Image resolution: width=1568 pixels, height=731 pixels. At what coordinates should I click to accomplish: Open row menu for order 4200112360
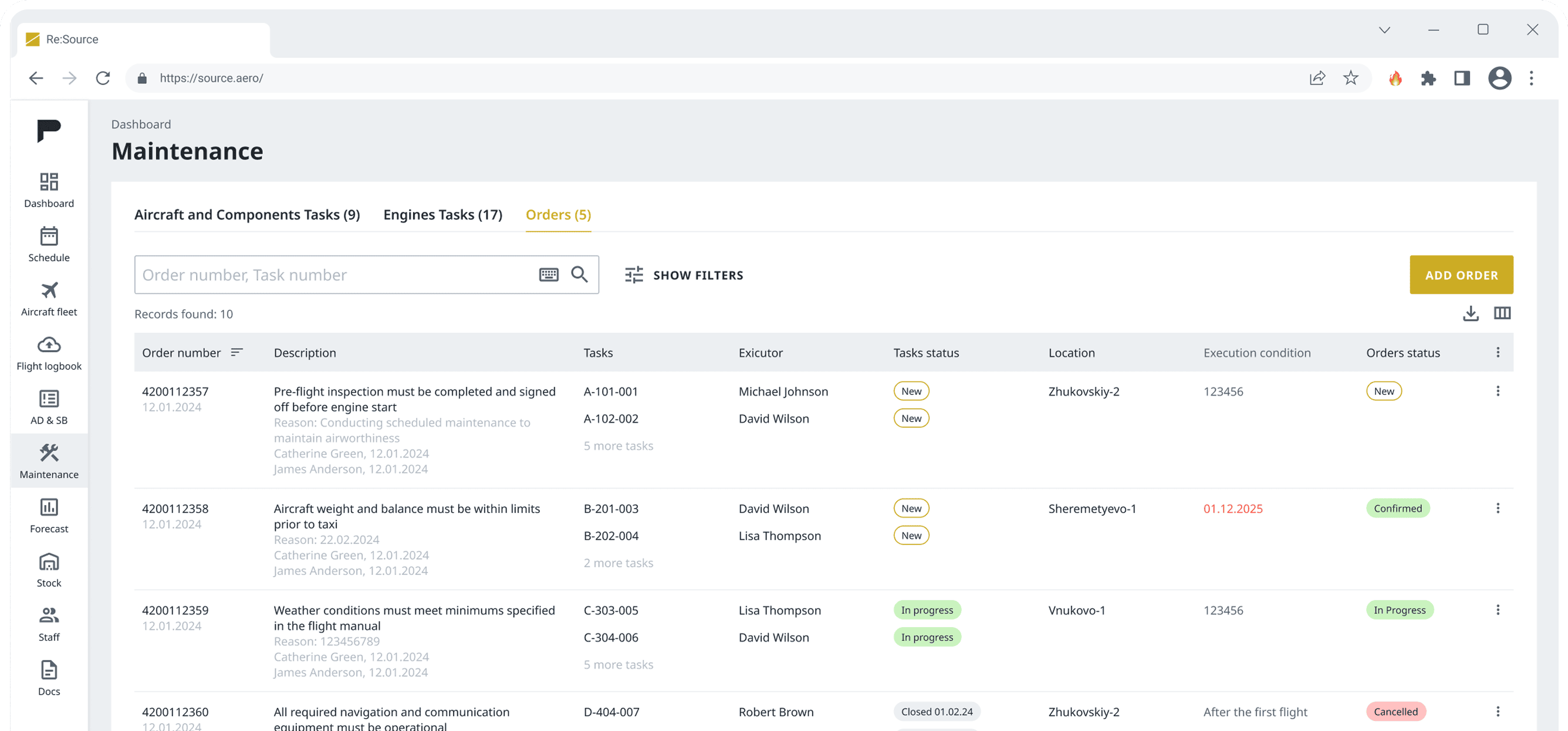1498,712
